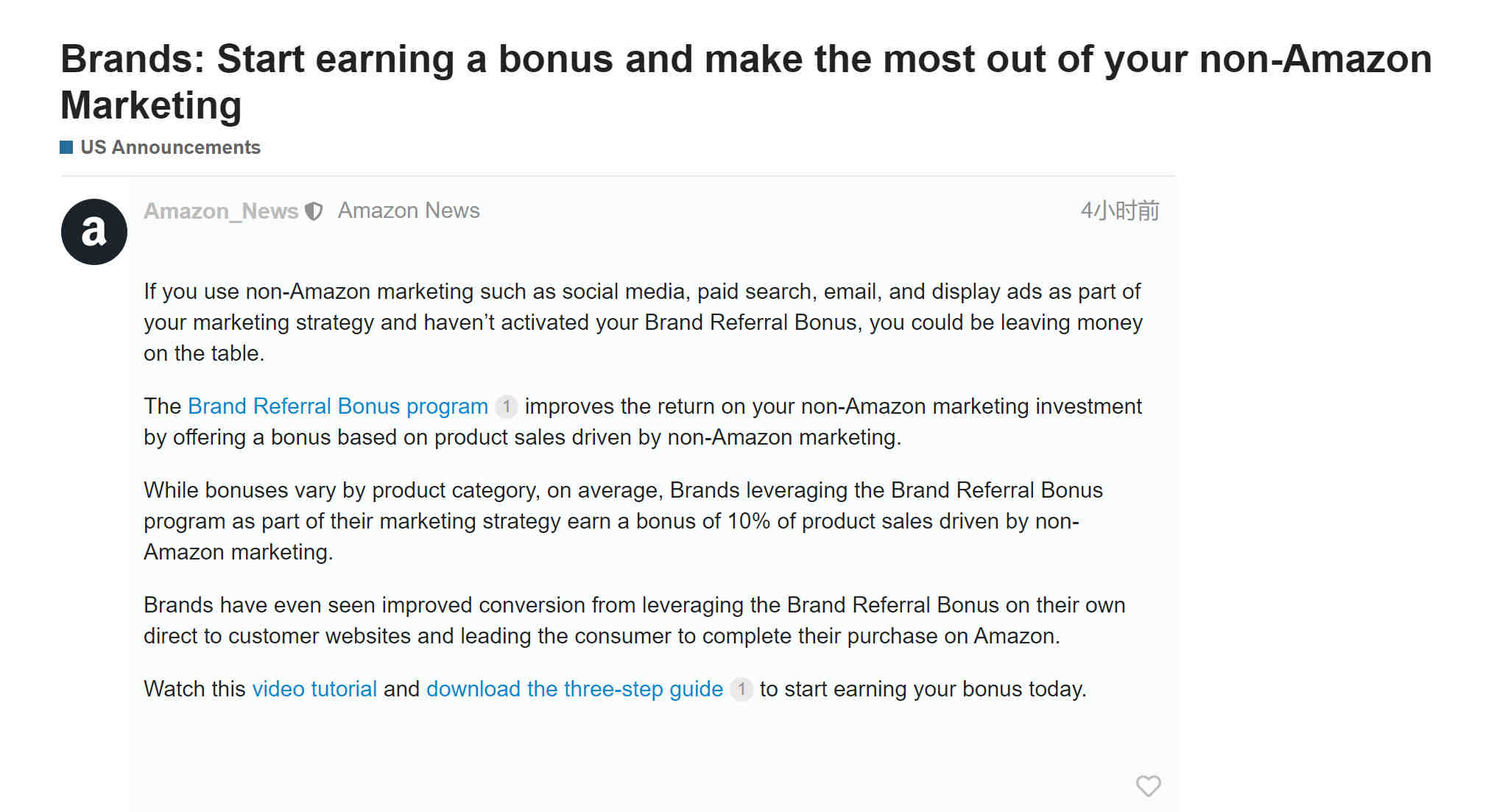Click the 4小时前 post timestamp

pos(1120,211)
